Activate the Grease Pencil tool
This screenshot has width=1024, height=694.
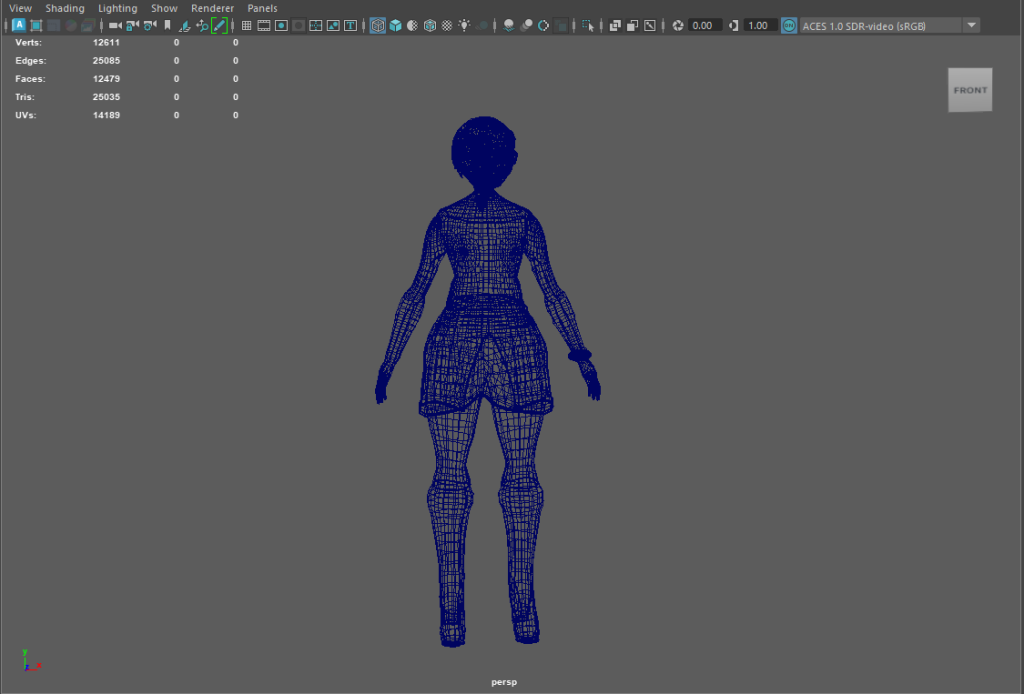click(219, 25)
